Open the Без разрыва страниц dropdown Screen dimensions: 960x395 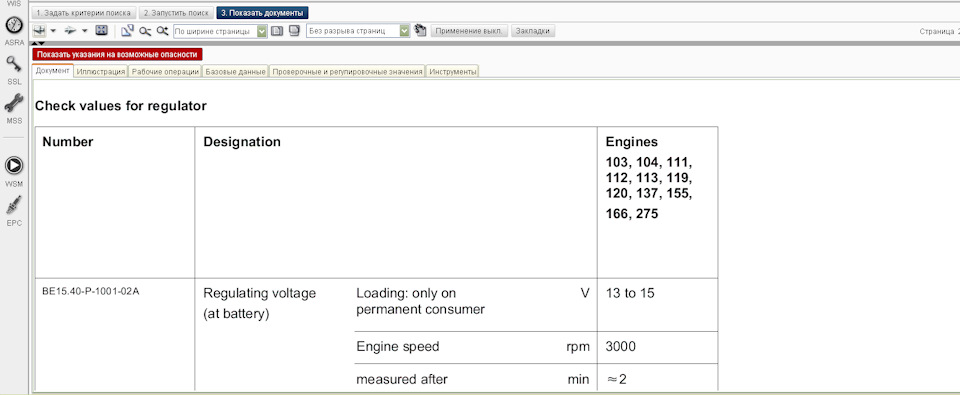pyautogui.click(x=358, y=31)
